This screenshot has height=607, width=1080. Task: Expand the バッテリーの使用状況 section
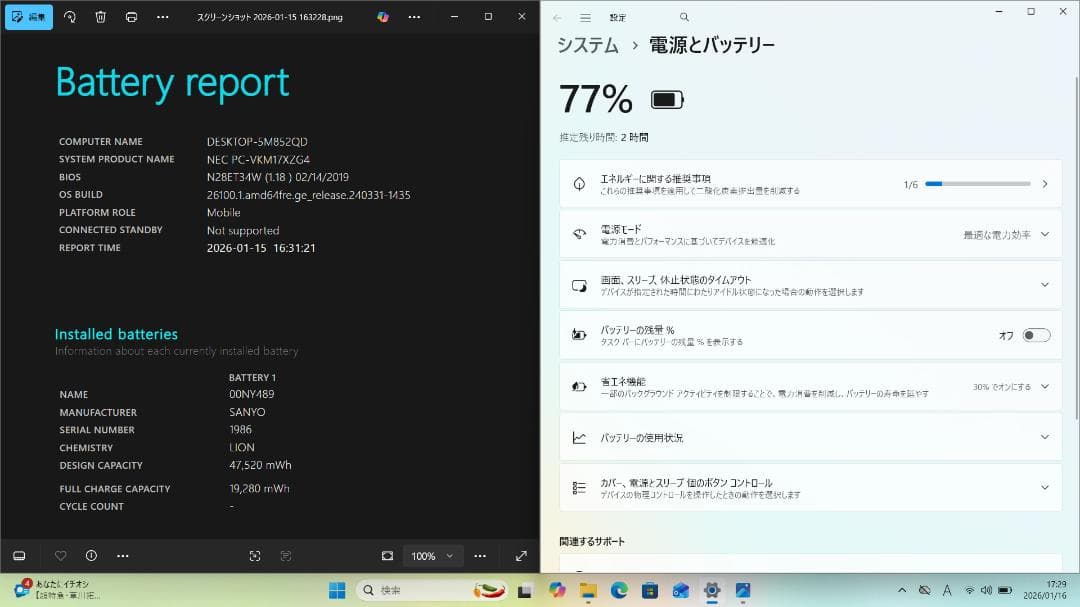click(x=1045, y=437)
